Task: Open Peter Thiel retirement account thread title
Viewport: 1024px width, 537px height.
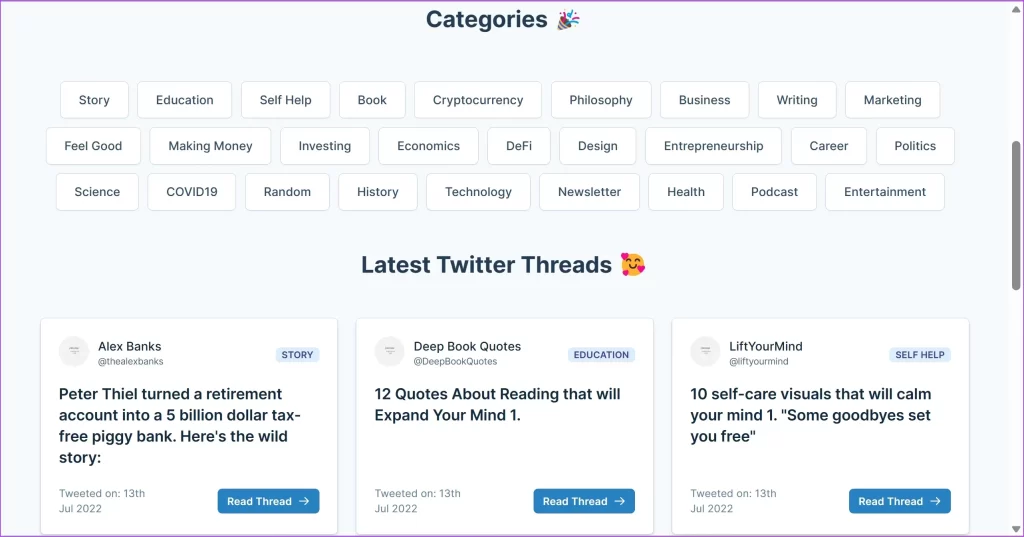Action: (x=180, y=426)
